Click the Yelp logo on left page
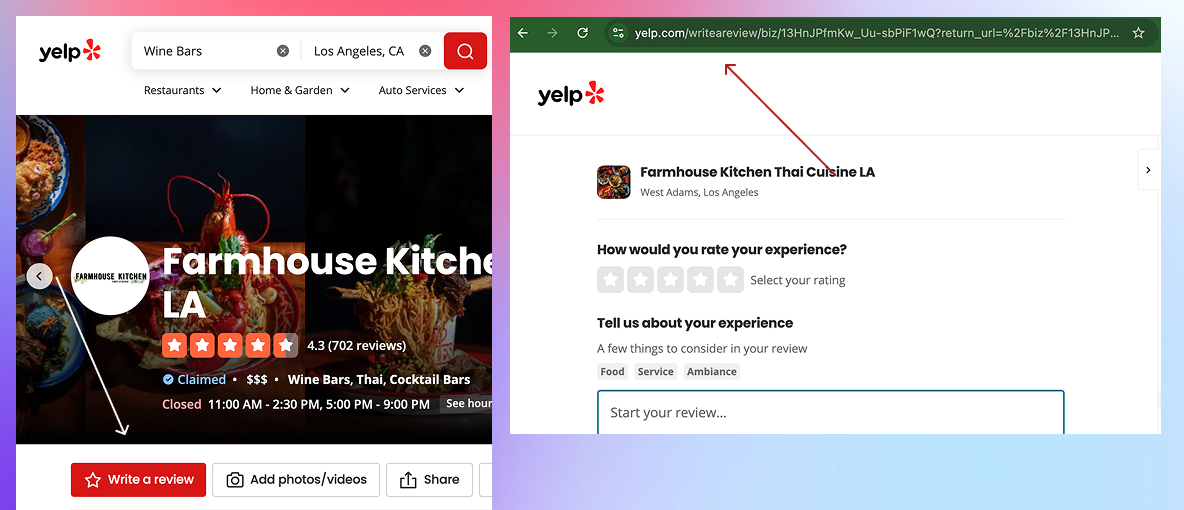Image resolution: width=1184 pixels, height=510 pixels. pyautogui.click(x=71, y=51)
